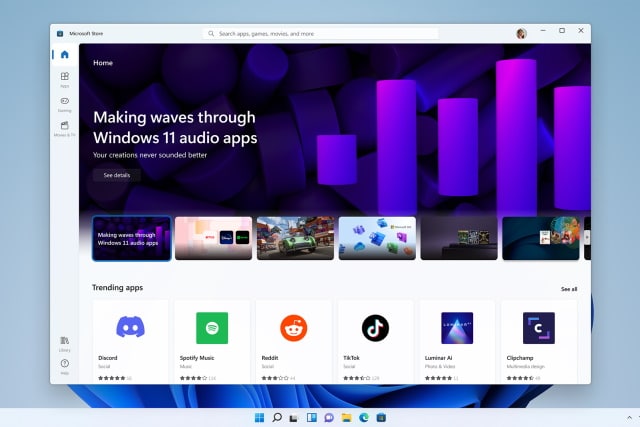Choose the Luminar AI app tile
This screenshot has height=427, width=640.
tap(457, 340)
